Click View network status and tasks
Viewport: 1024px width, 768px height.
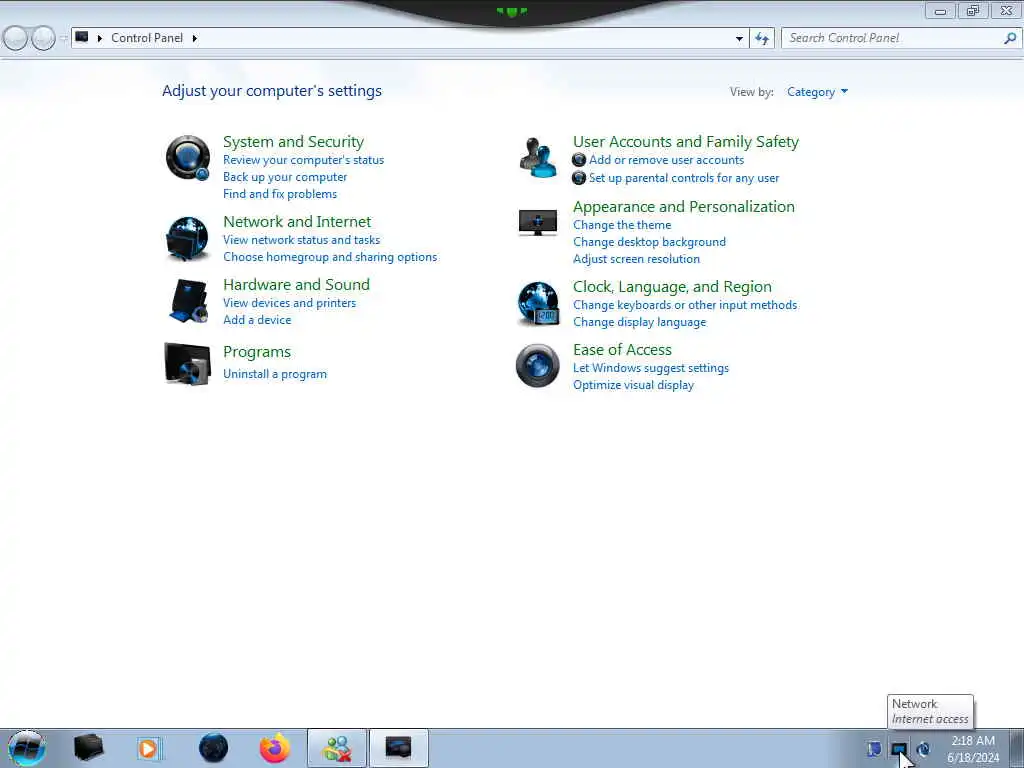pyautogui.click(x=301, y=240)
